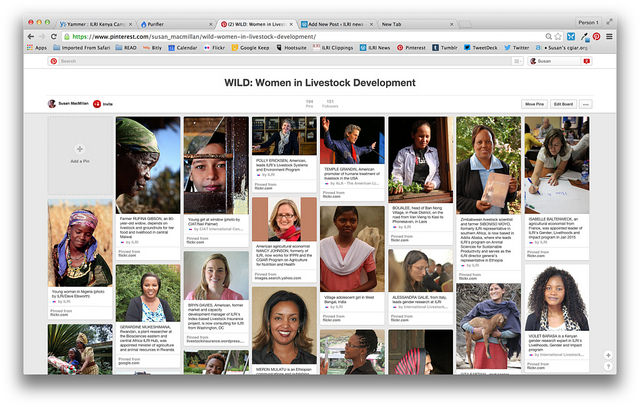The height and width of the screenshot is (407, 640).
Task: Click the fullscreen arrows icon at top right
Action: [x=609, y=22]
